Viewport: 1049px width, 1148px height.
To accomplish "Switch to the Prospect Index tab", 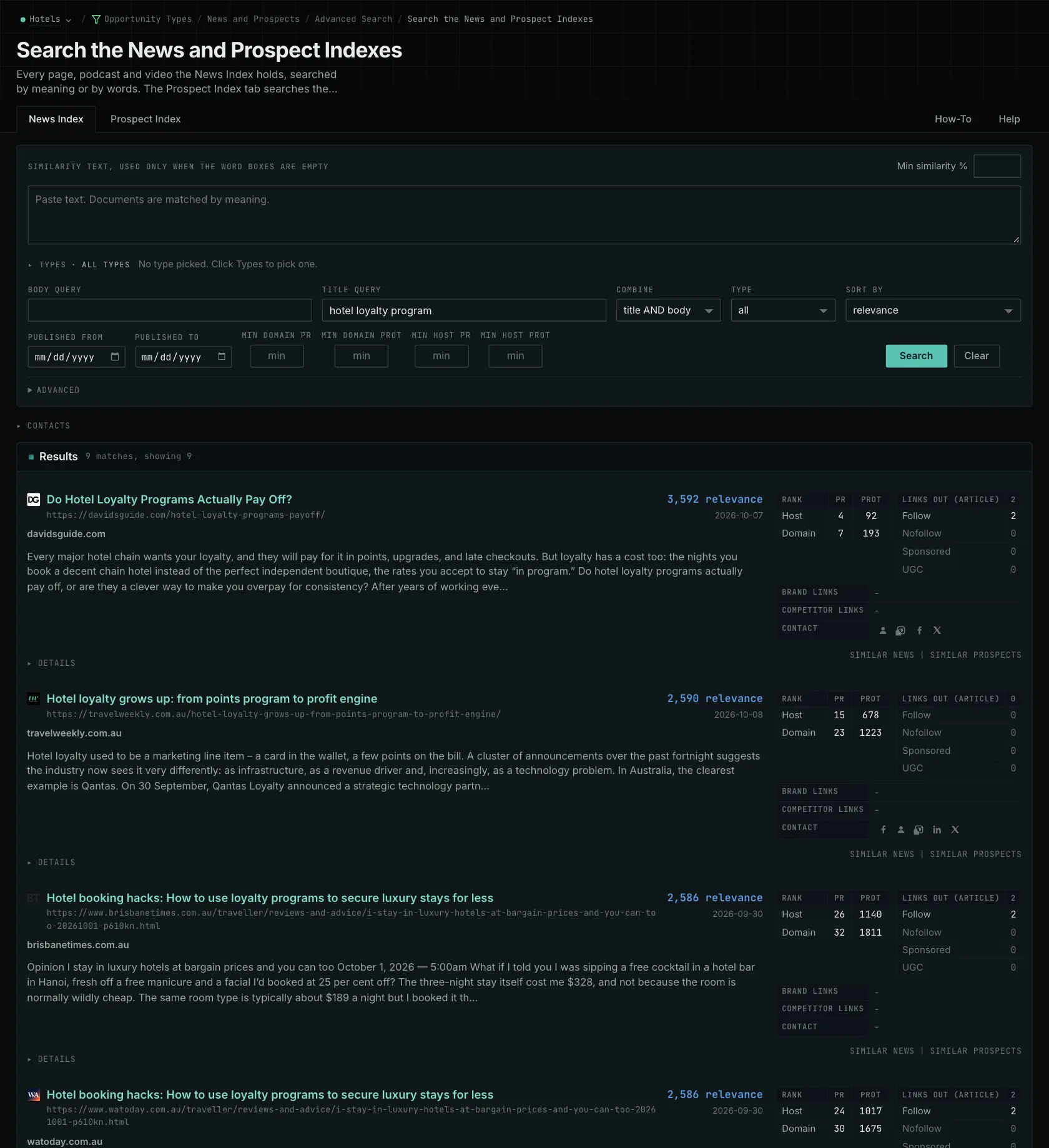I will coord(145,119).
